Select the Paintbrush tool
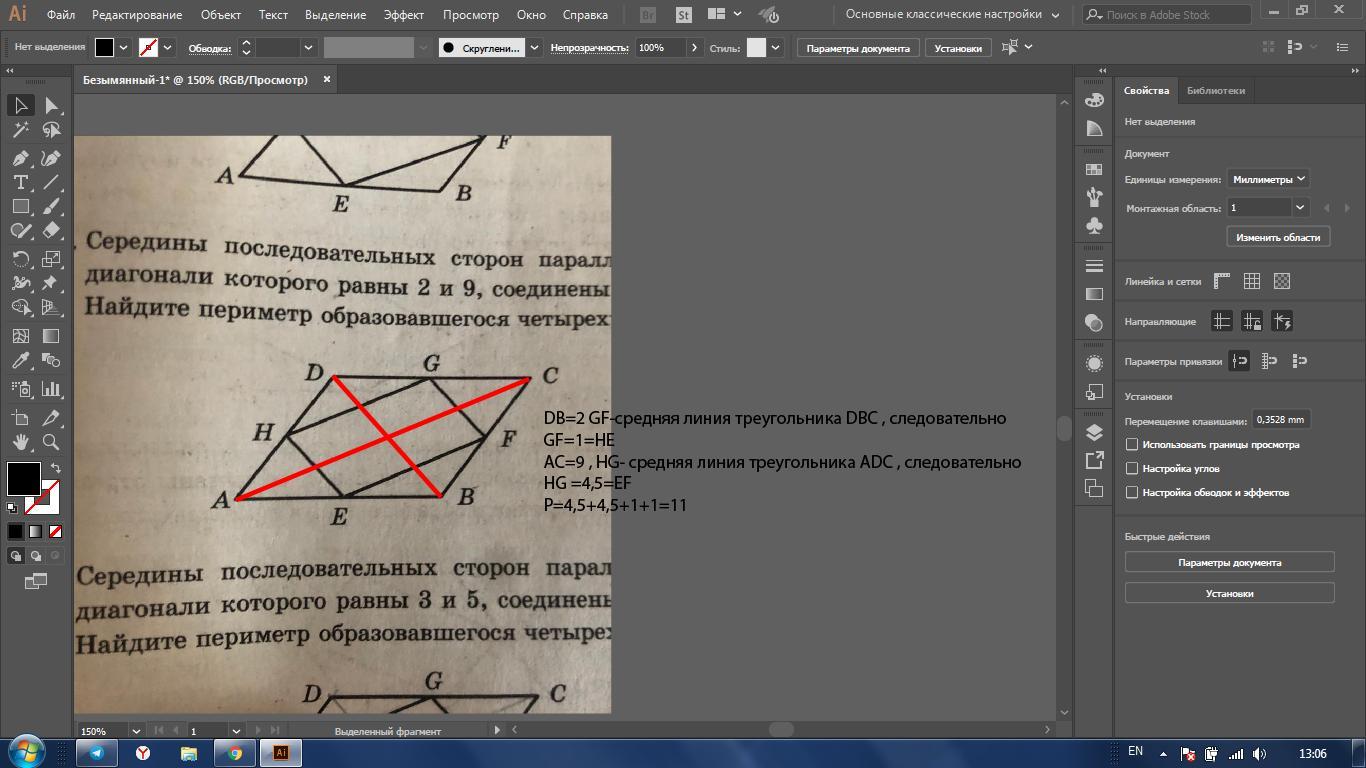Screen dimensions: 1366x768 [x=51, y=206]
